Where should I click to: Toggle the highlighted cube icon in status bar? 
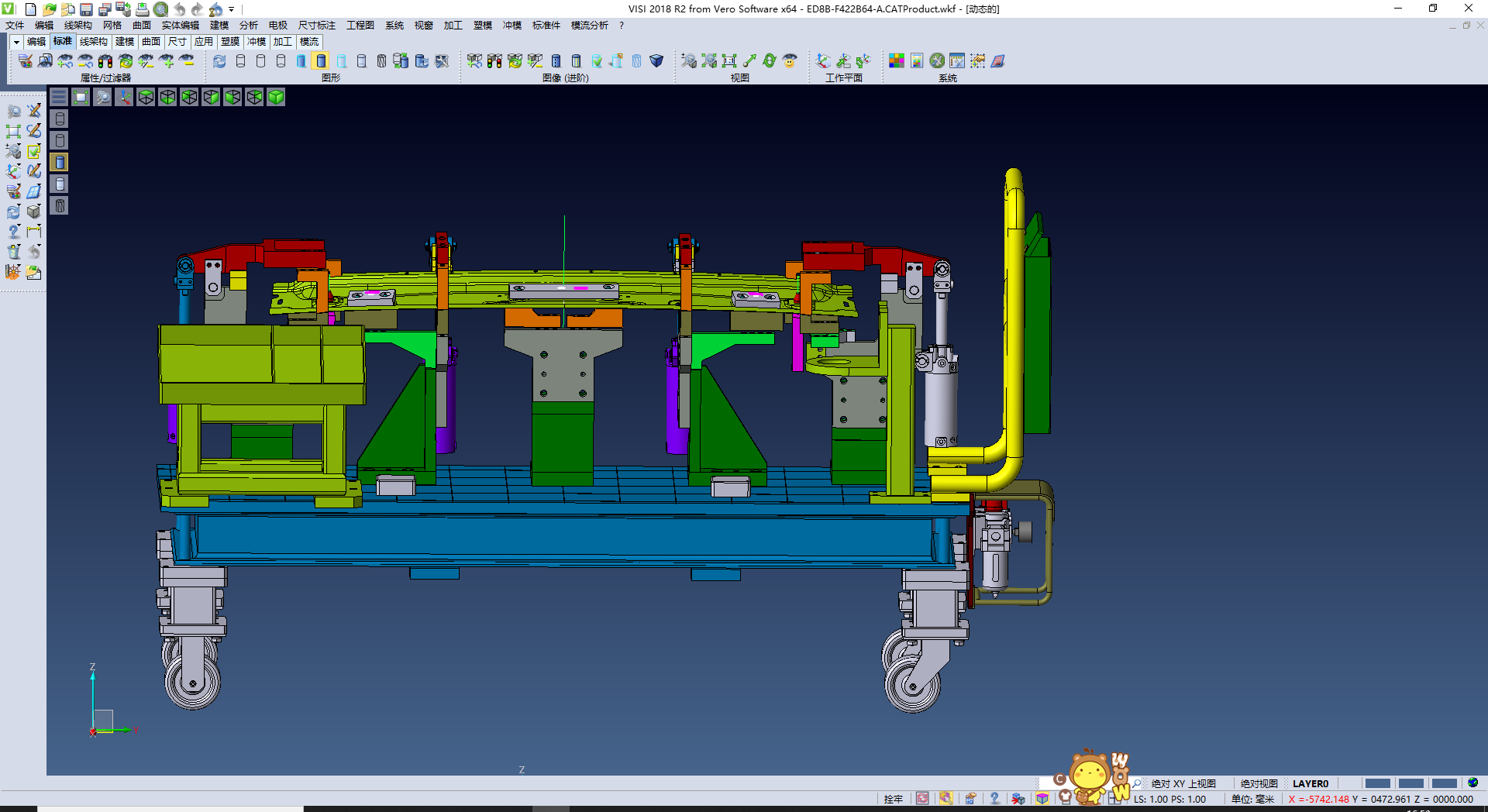(1042, 799)
